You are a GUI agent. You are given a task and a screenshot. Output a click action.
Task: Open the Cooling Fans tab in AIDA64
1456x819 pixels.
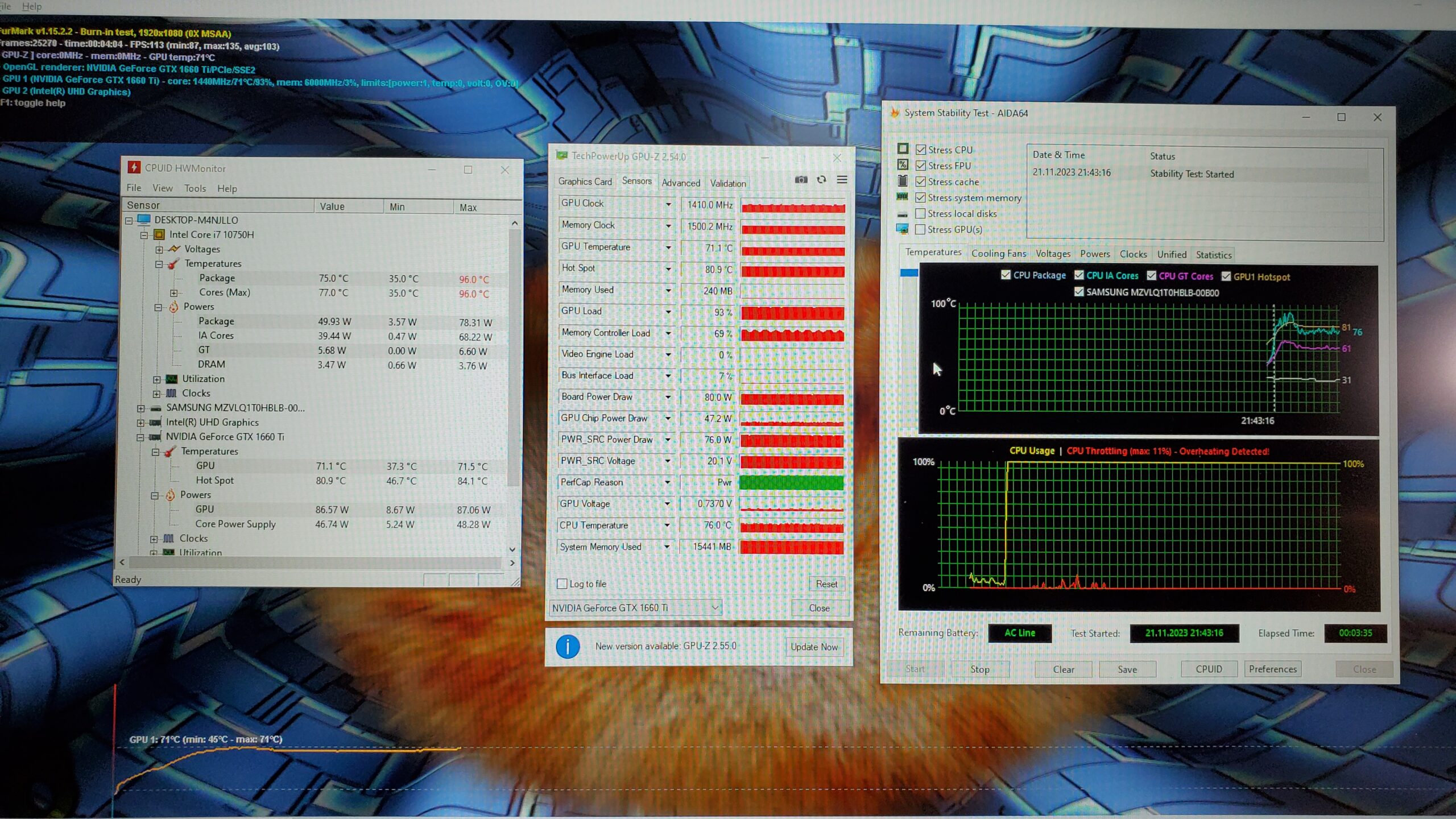(x=998, y=254)
